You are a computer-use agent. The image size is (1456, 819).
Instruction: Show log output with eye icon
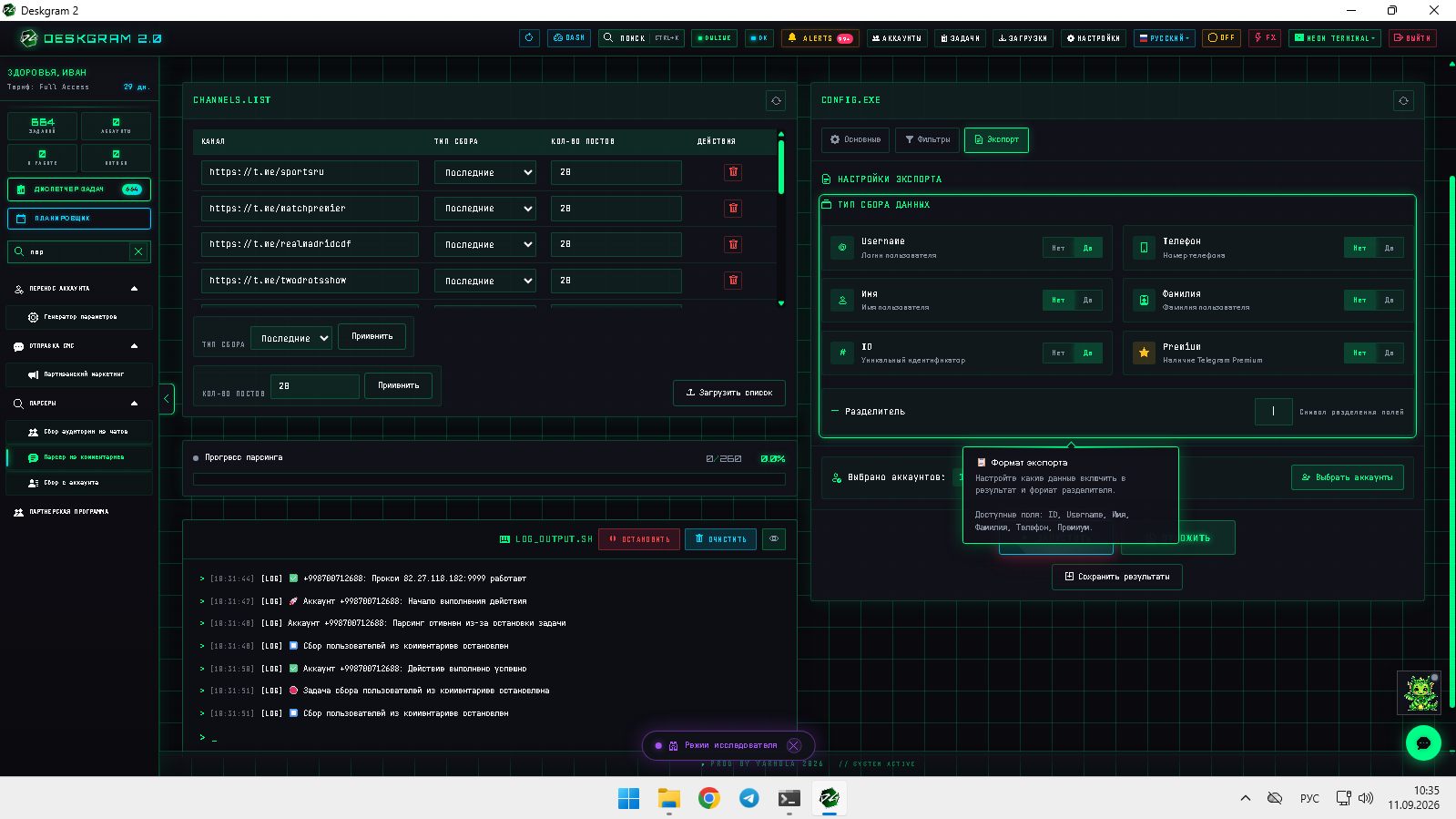pos(774,539)
